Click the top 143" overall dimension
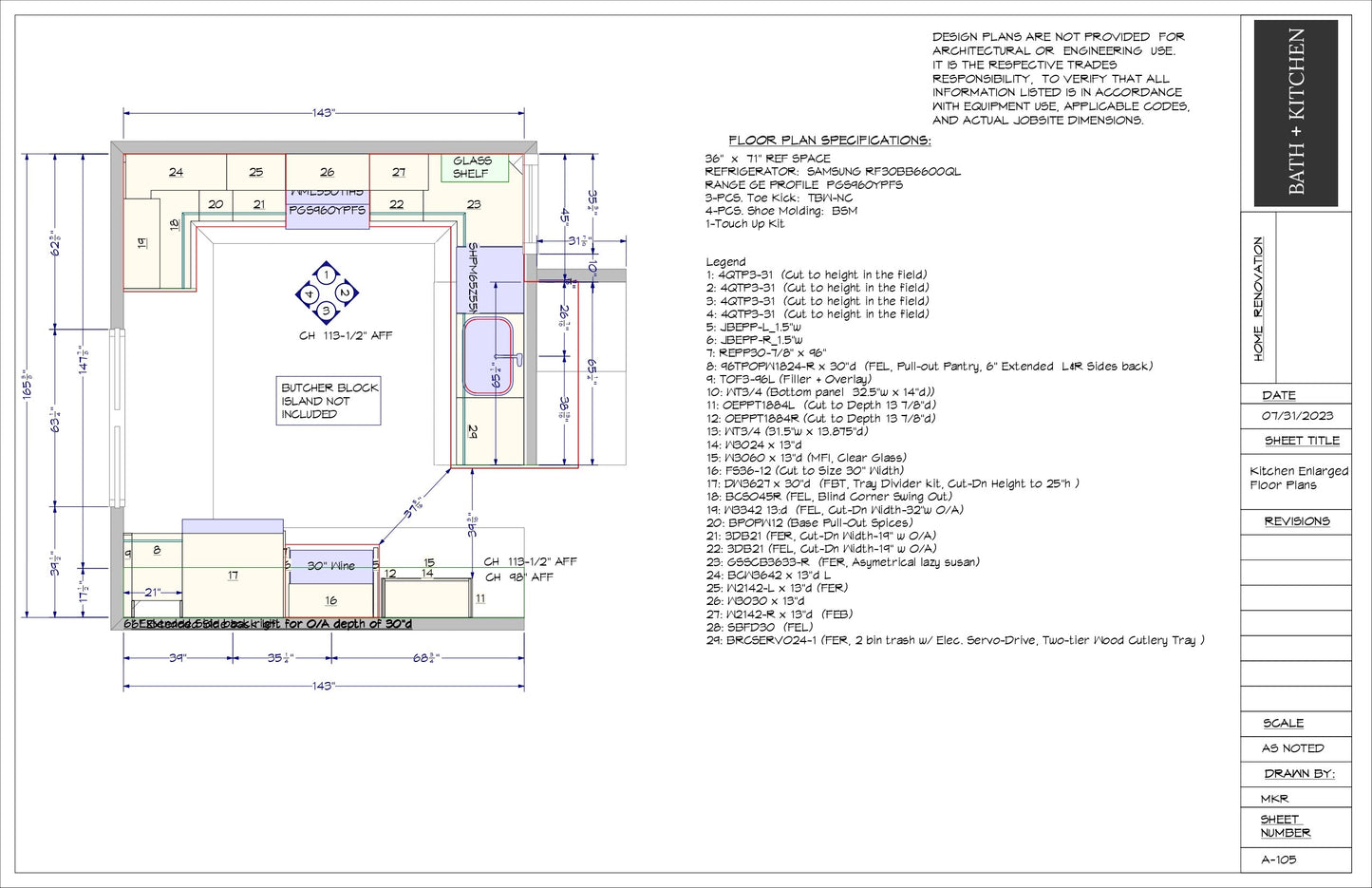The image size is (1372, 888). (324, 113)
